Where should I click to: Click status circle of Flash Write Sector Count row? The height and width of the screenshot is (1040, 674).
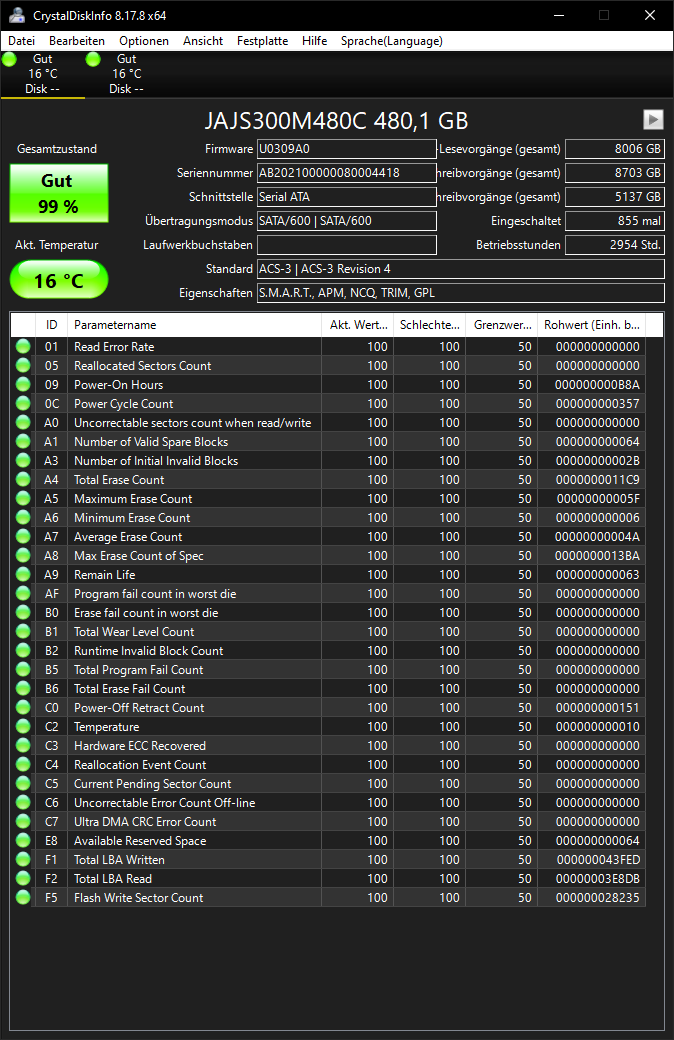pos(23,897)
